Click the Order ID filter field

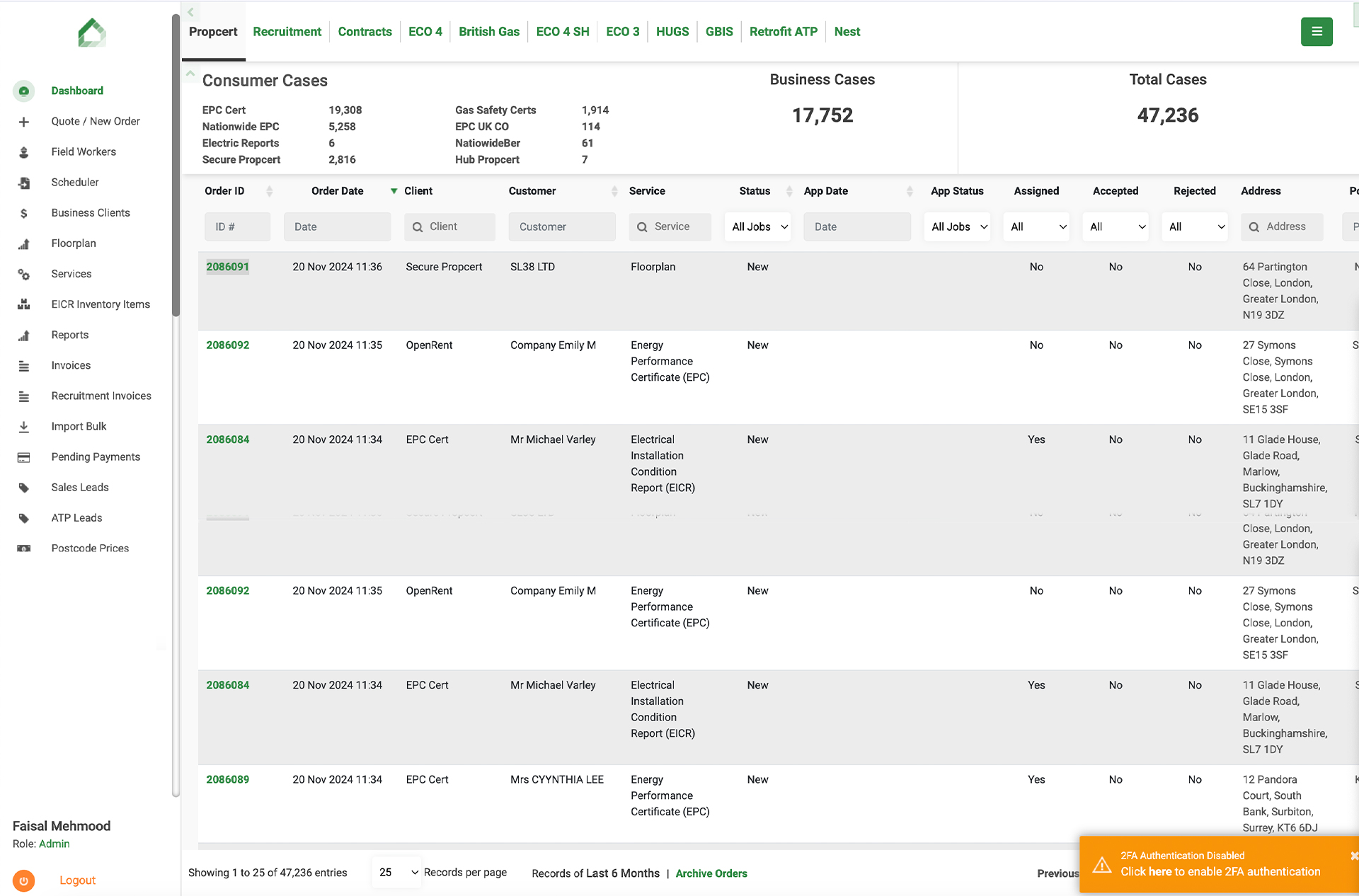coord(237,227)
